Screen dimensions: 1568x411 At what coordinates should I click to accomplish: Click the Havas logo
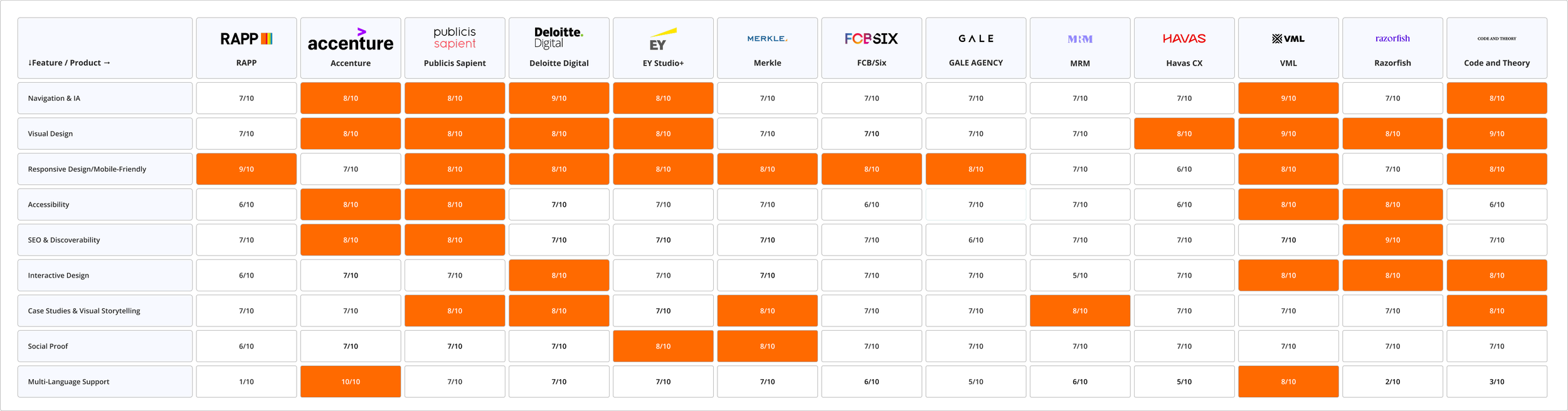[x=1184, y=39]
